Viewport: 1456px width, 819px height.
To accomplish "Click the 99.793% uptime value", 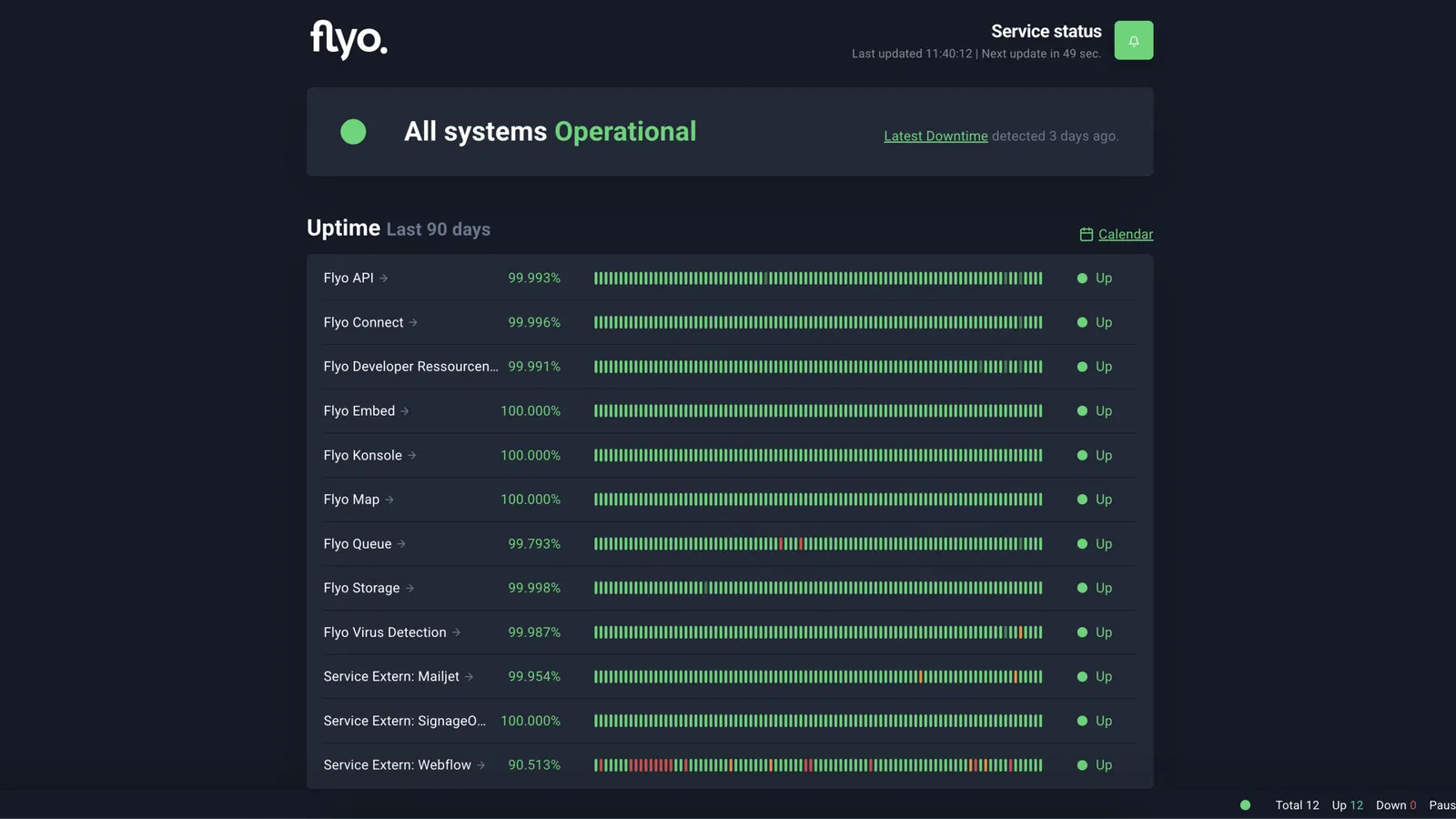I will [x=534, y=544].
